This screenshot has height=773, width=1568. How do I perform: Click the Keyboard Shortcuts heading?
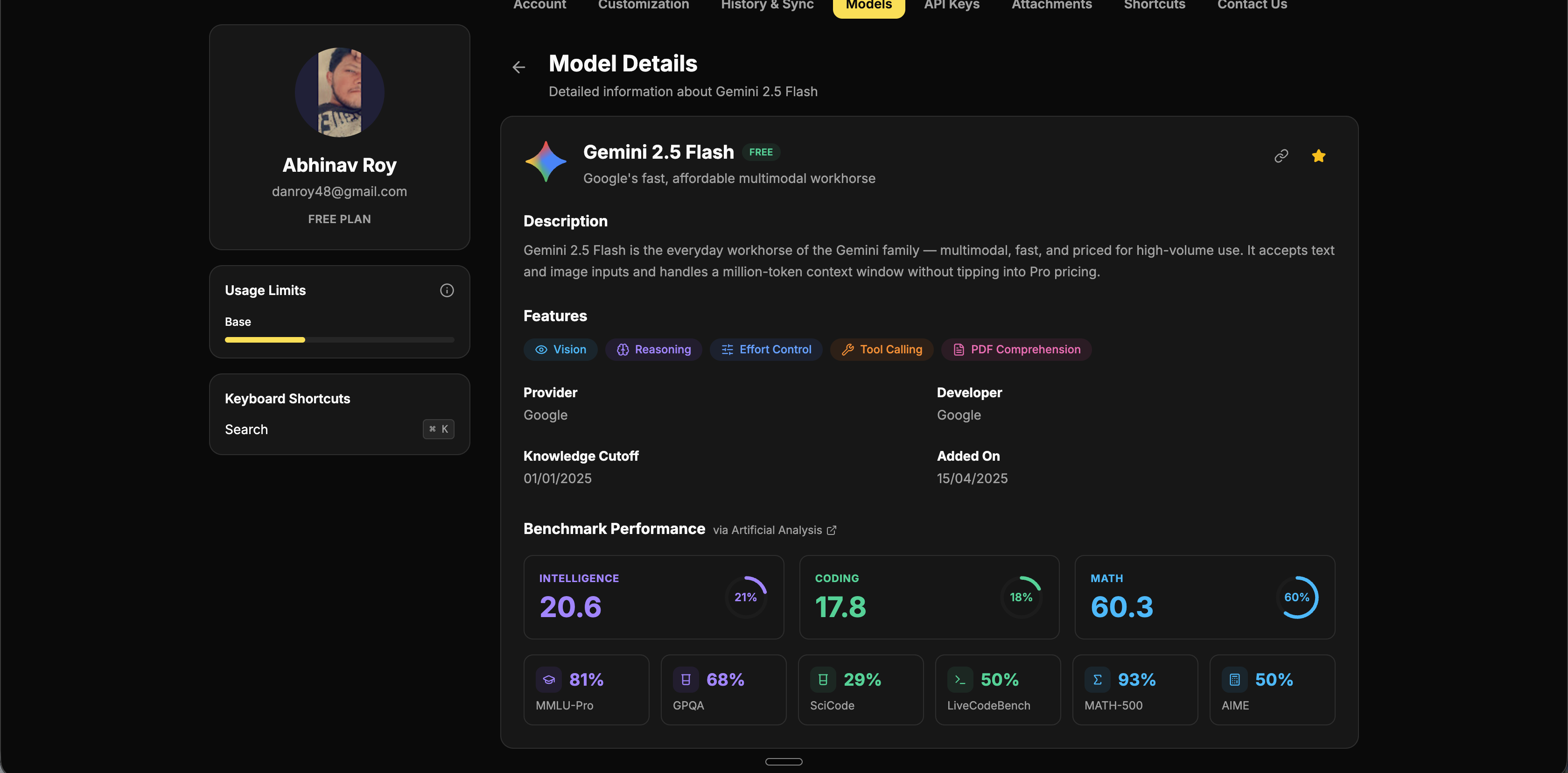[x=287, y=399]
